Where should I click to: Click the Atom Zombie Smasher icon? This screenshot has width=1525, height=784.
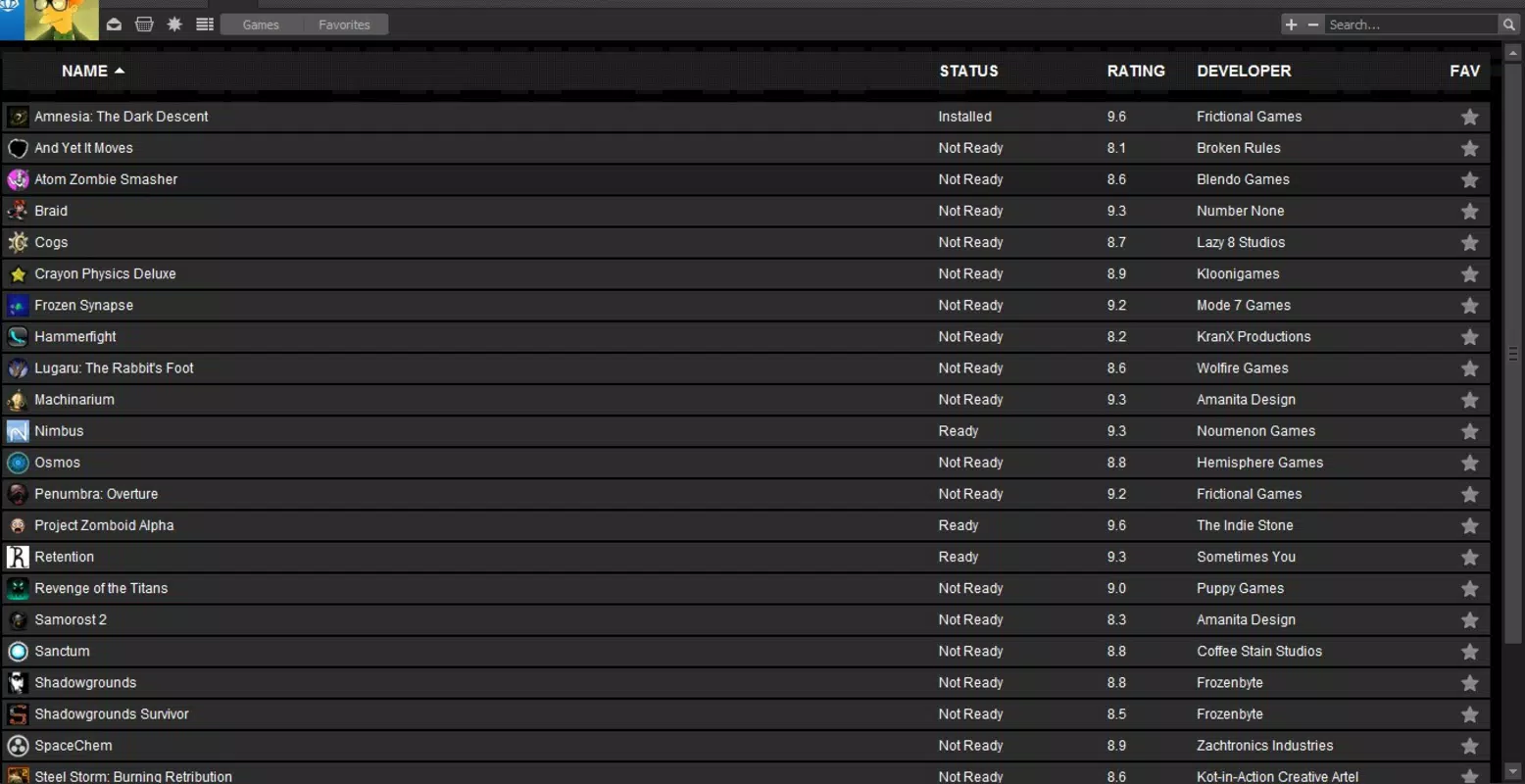click(x=18, y=179)
